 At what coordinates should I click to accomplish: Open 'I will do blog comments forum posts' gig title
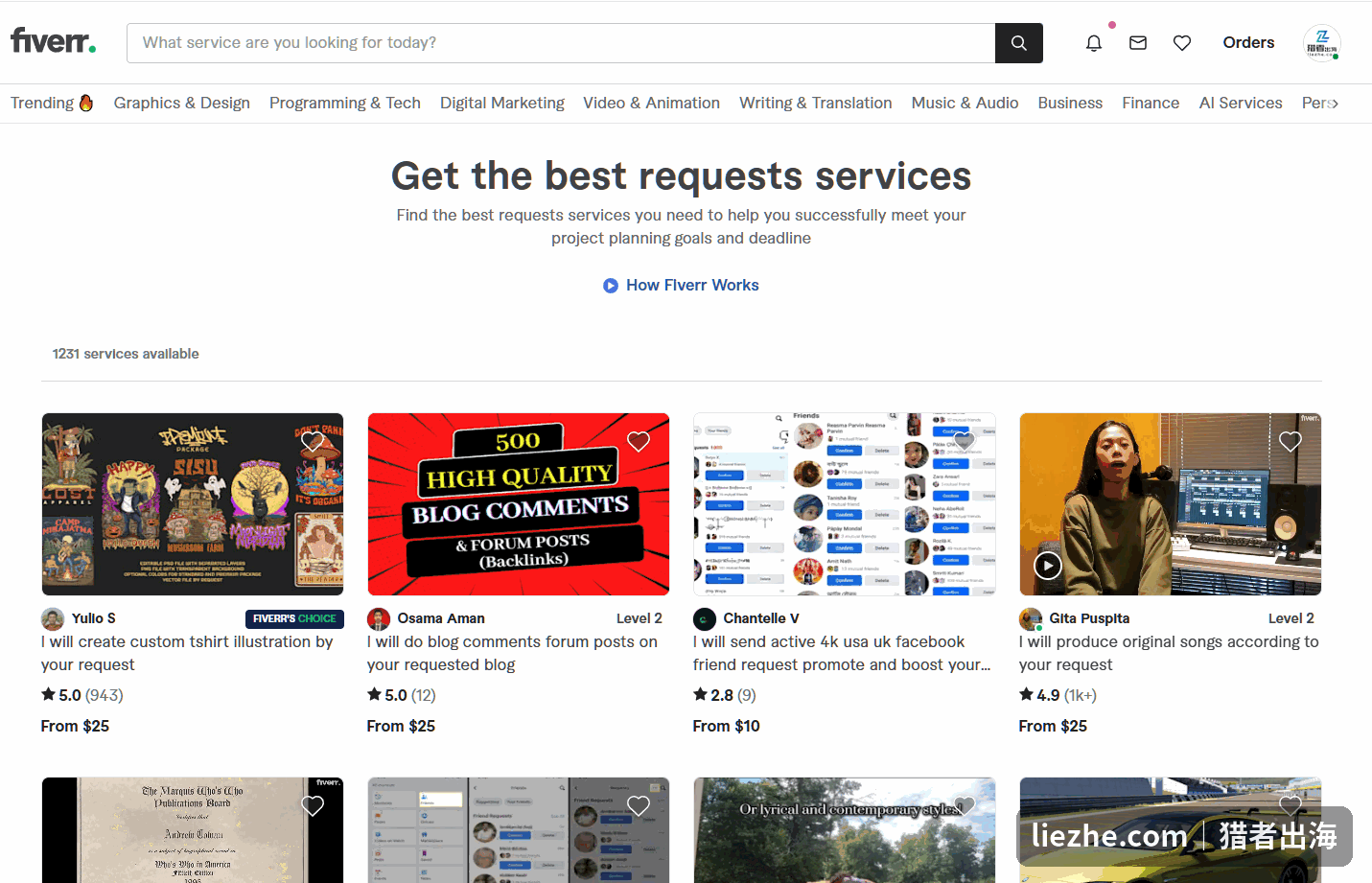point(512,654)
